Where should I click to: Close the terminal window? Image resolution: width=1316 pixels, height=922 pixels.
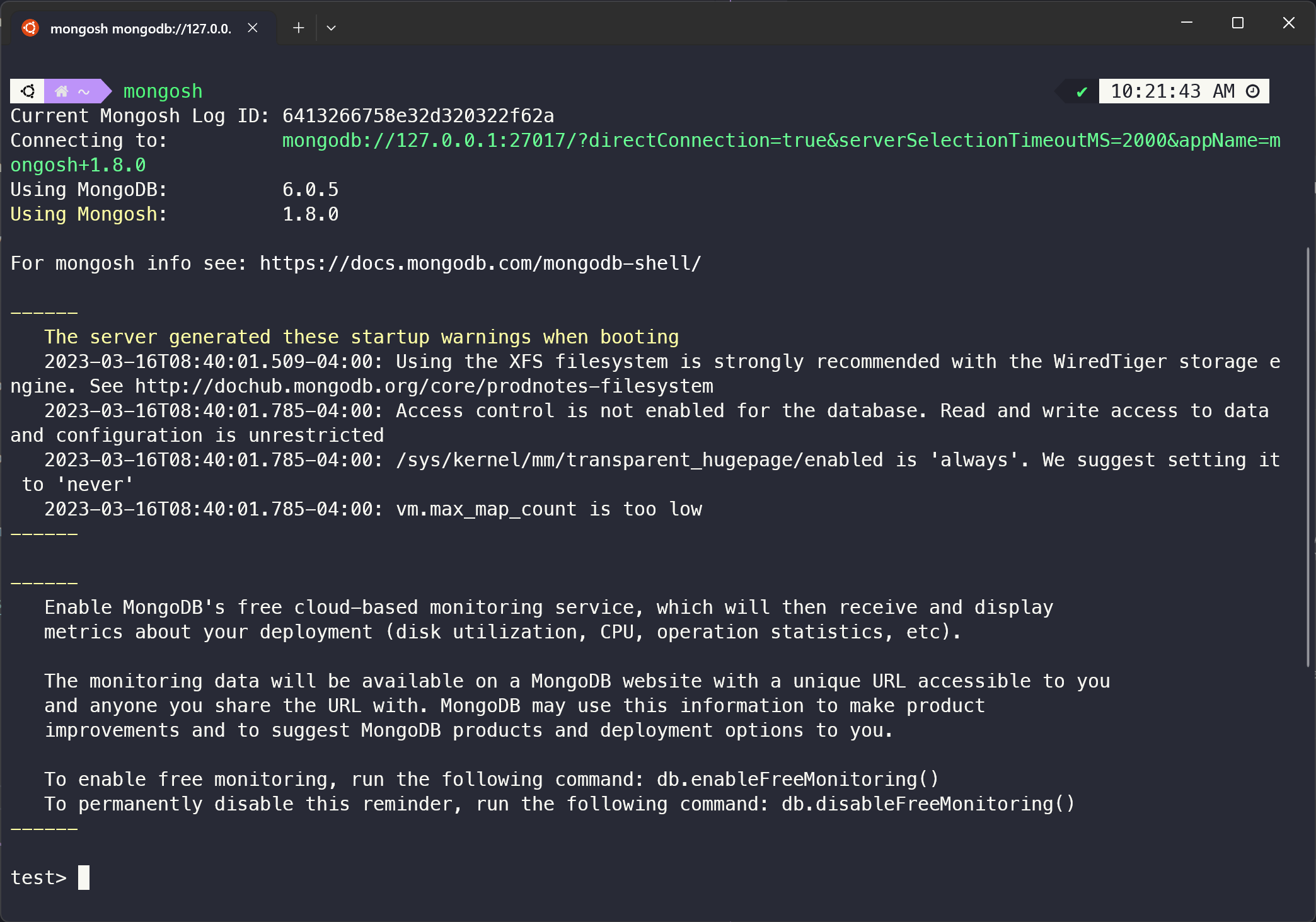point(1289,23)
